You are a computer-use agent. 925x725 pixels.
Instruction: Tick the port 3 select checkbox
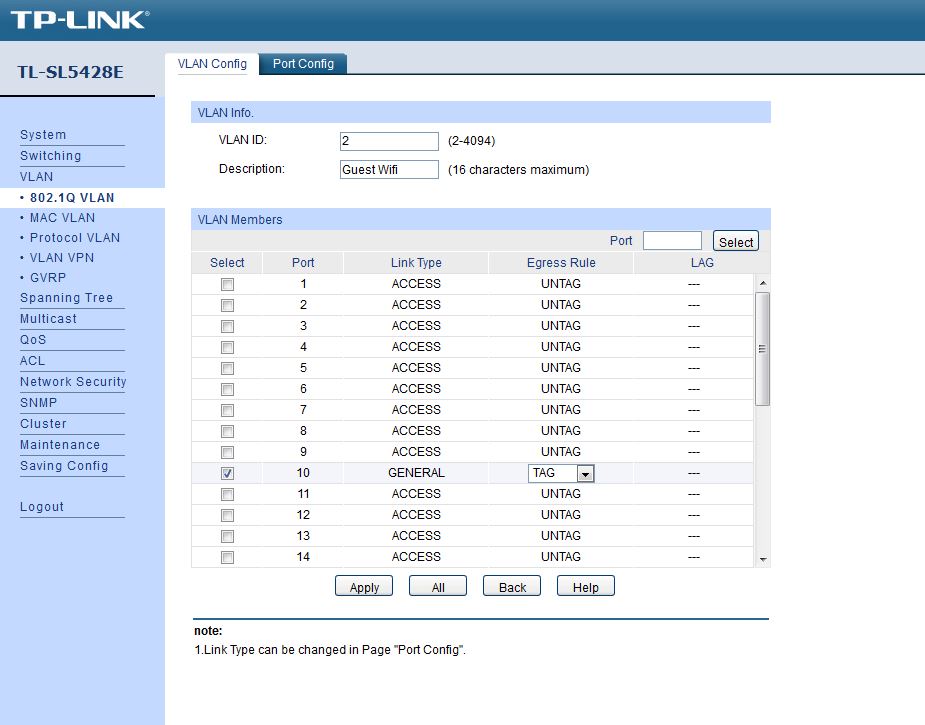click(227, 326)
